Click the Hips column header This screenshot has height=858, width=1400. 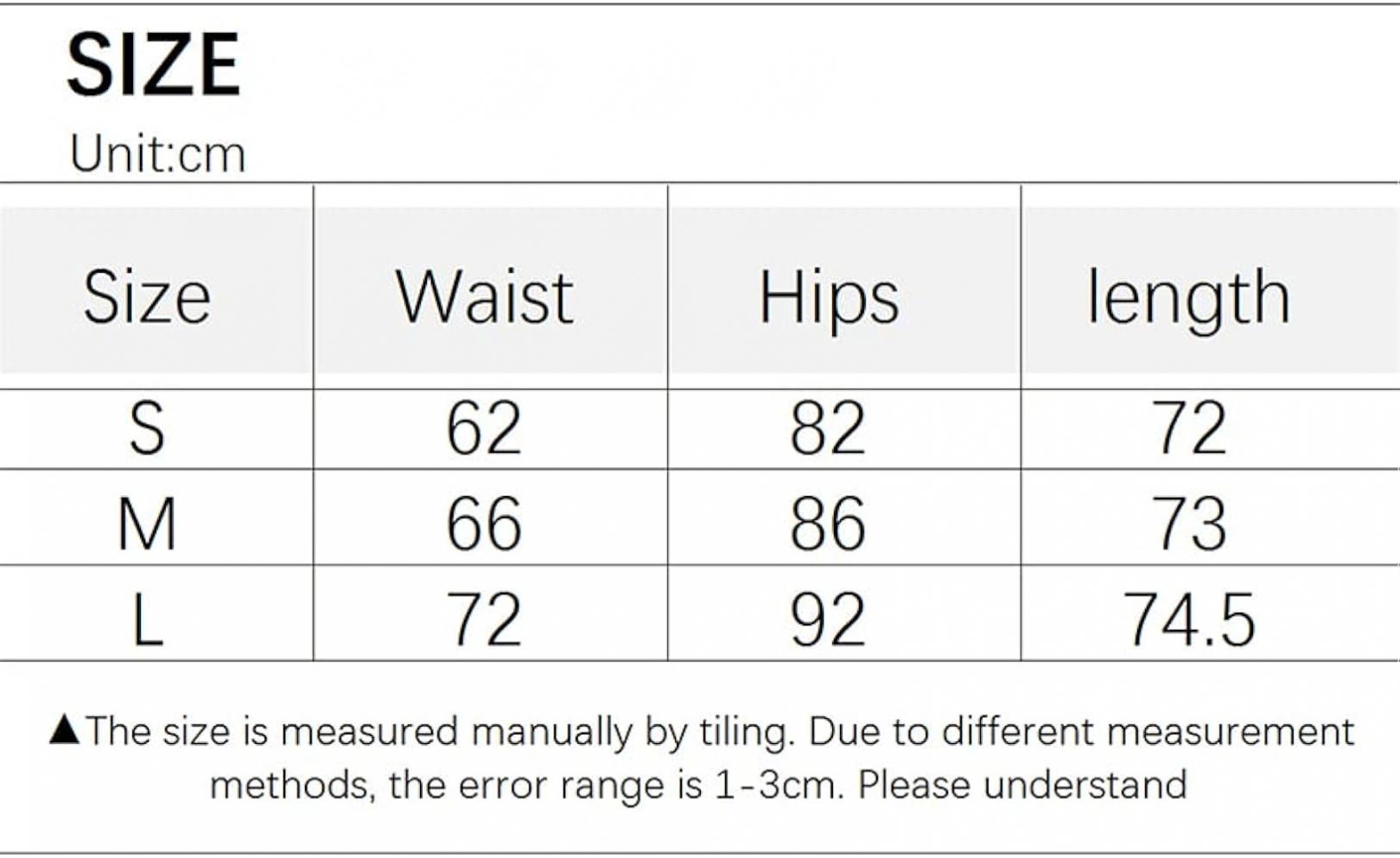tap(829, 299)
